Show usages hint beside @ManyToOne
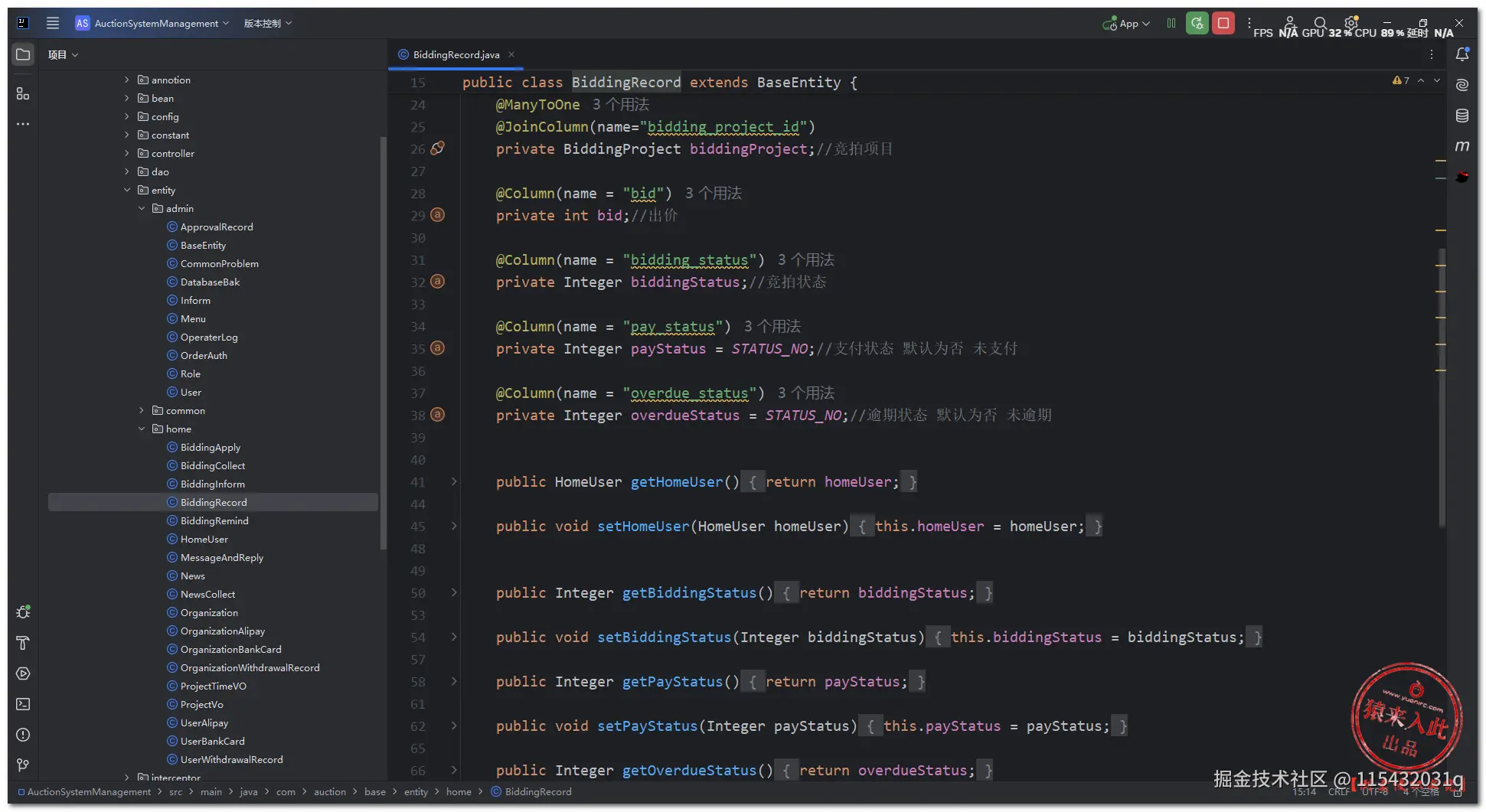 [620, 104]
